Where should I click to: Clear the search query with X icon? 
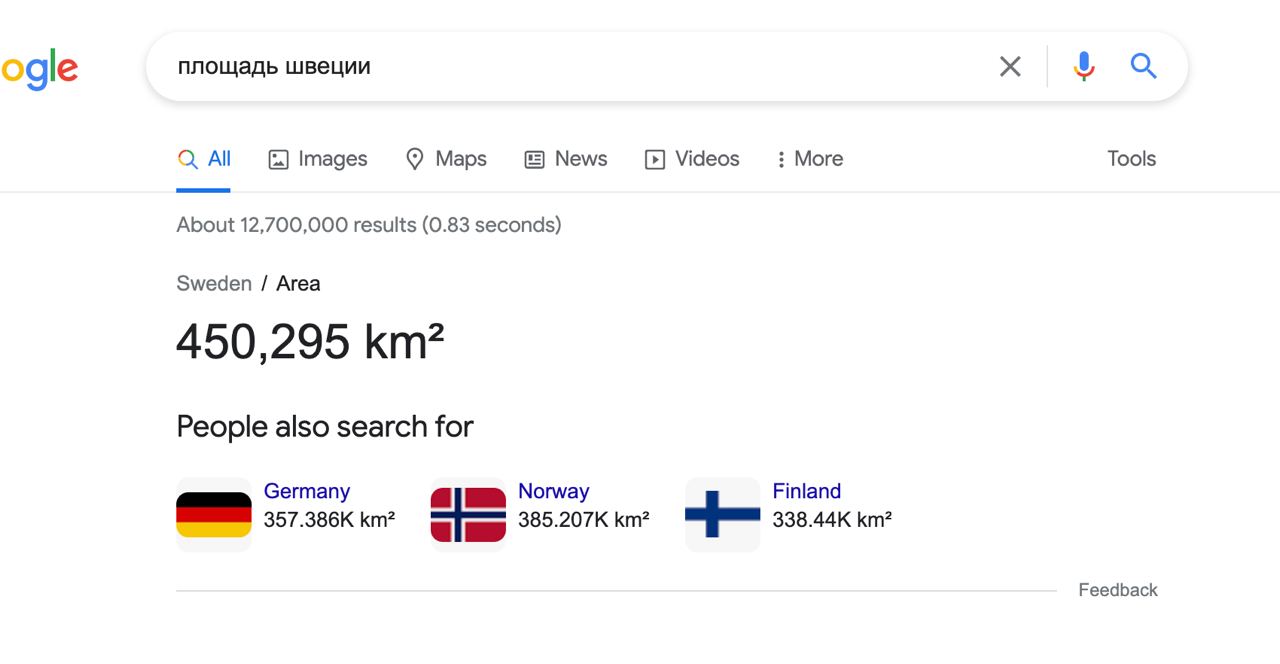[1010, 67]
